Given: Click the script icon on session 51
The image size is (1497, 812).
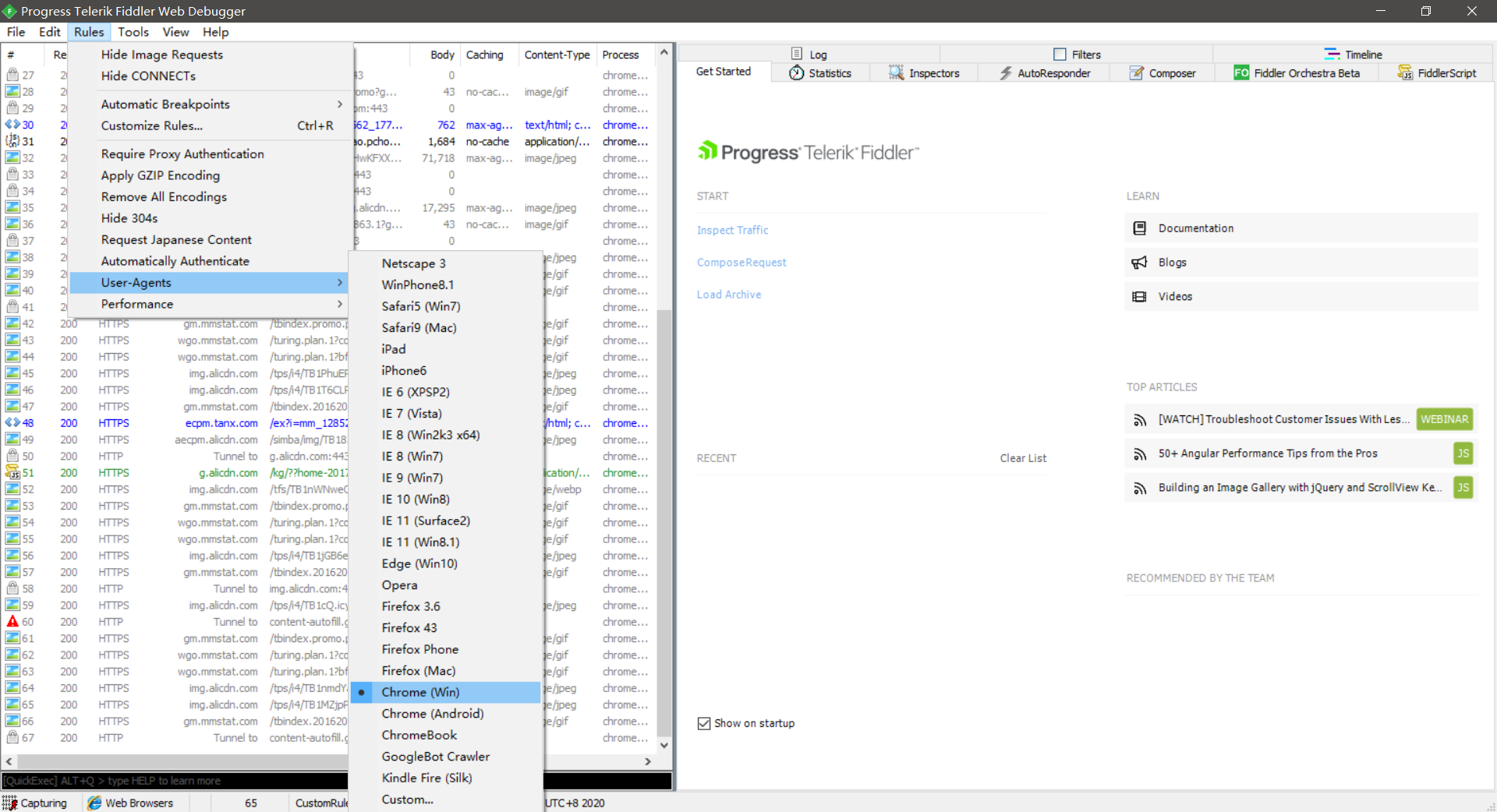Looking at the screenshot, I should pyautogui.click(x=12, y=472).
